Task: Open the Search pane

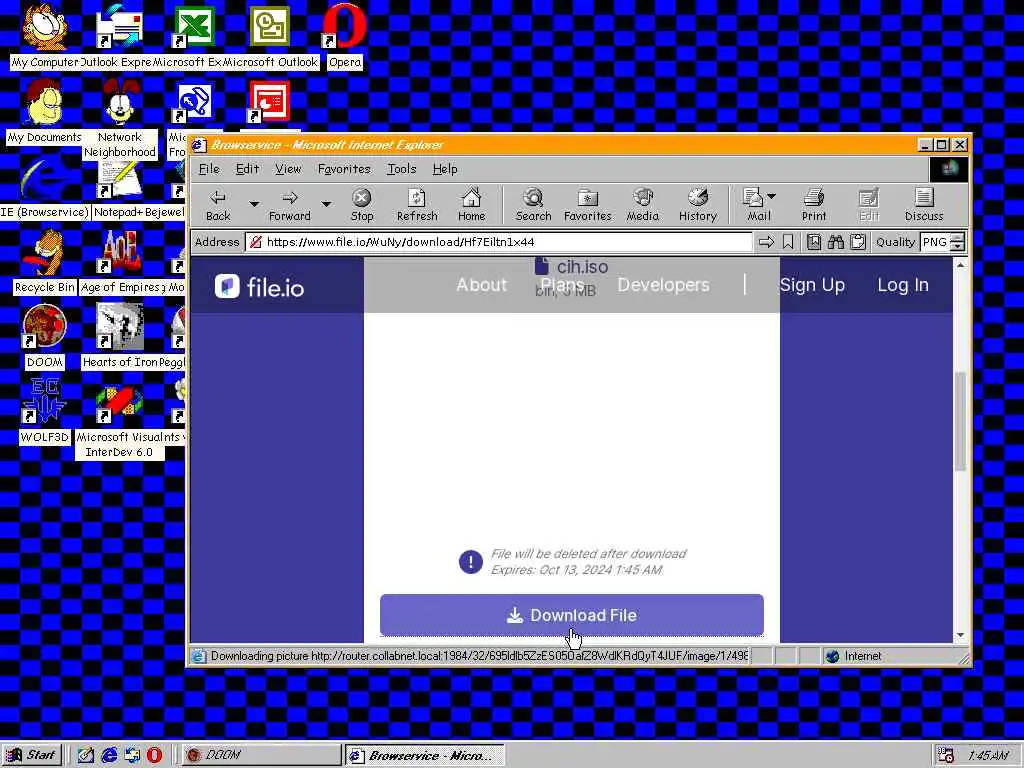Action: (534, 205)
